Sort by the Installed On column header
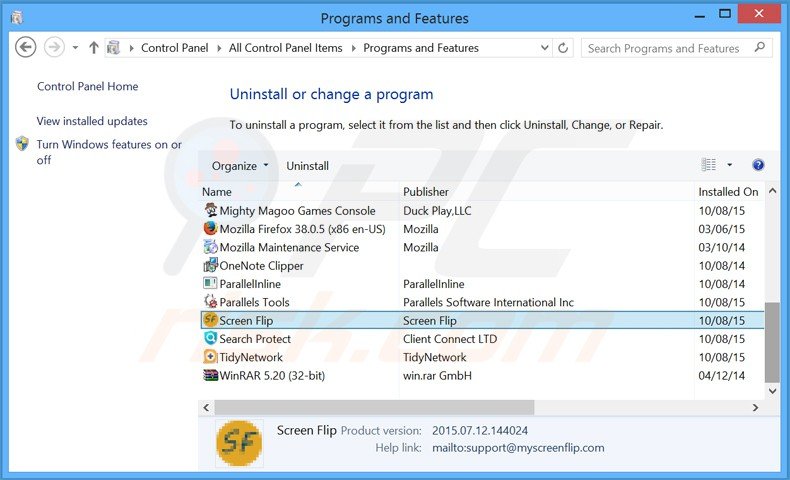790x480 pixels. pos(729,192)
